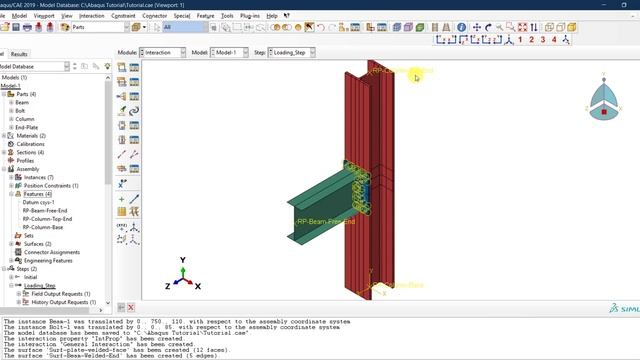The image size is (640, 360).
Task: Open the Model Database dropdown in tree panel
Action: tap(34, 66)
